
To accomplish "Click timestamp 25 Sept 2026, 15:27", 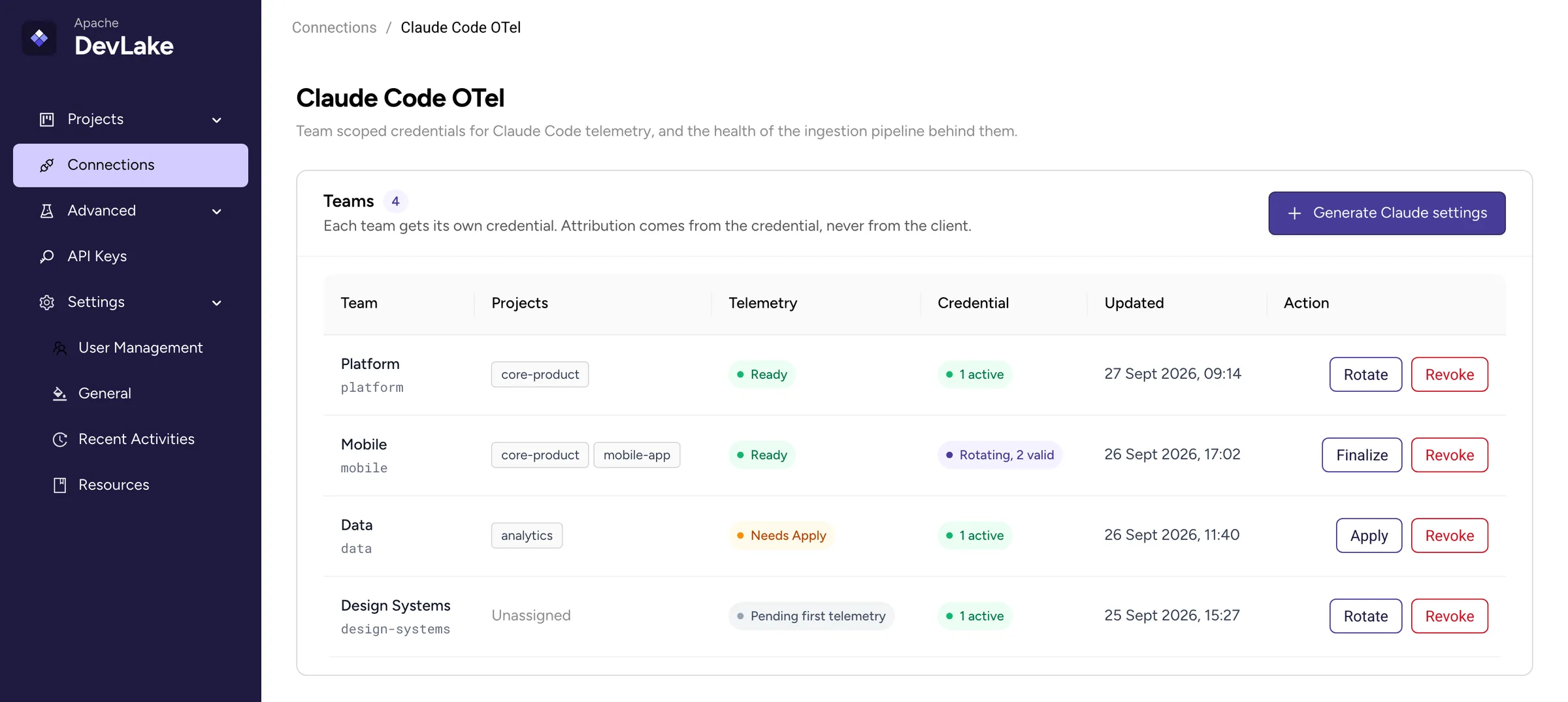I will (x=1171, y=616).
